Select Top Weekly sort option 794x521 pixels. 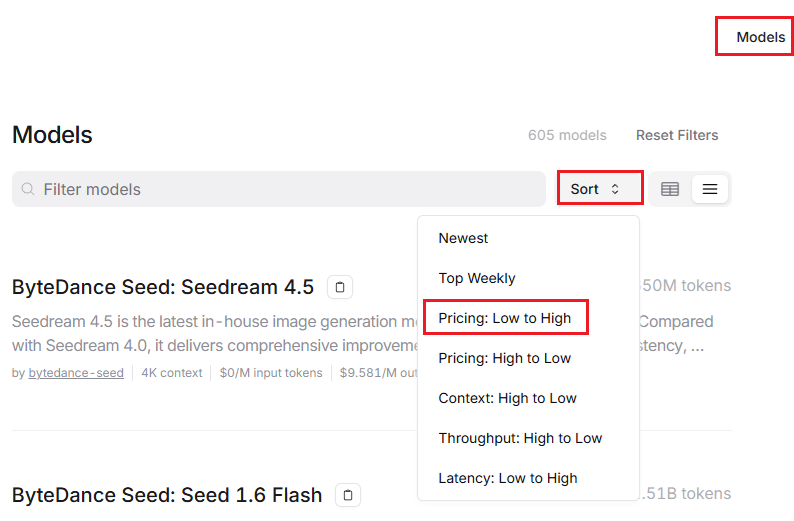(x=477, y=278)
